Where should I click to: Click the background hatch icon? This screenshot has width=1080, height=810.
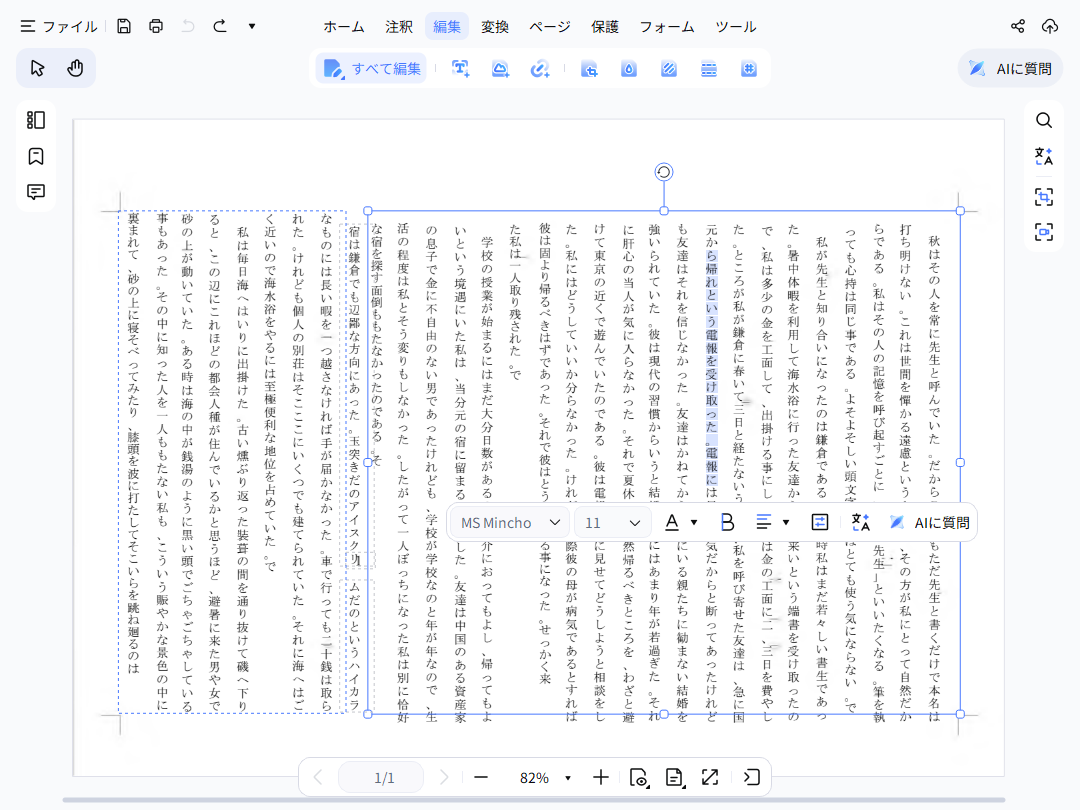tap(669, 69)
